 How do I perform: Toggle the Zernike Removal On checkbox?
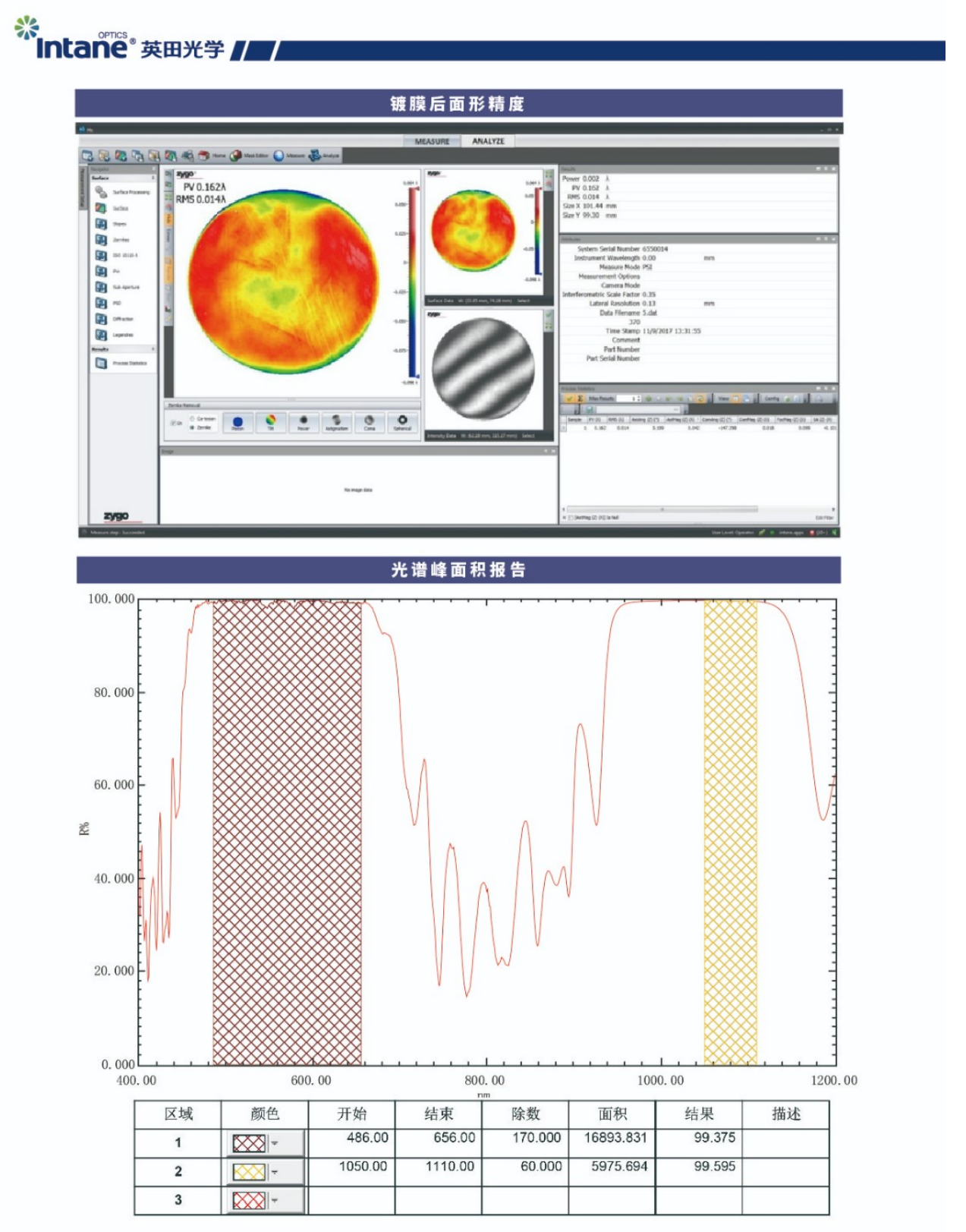[x=174, y=423]
